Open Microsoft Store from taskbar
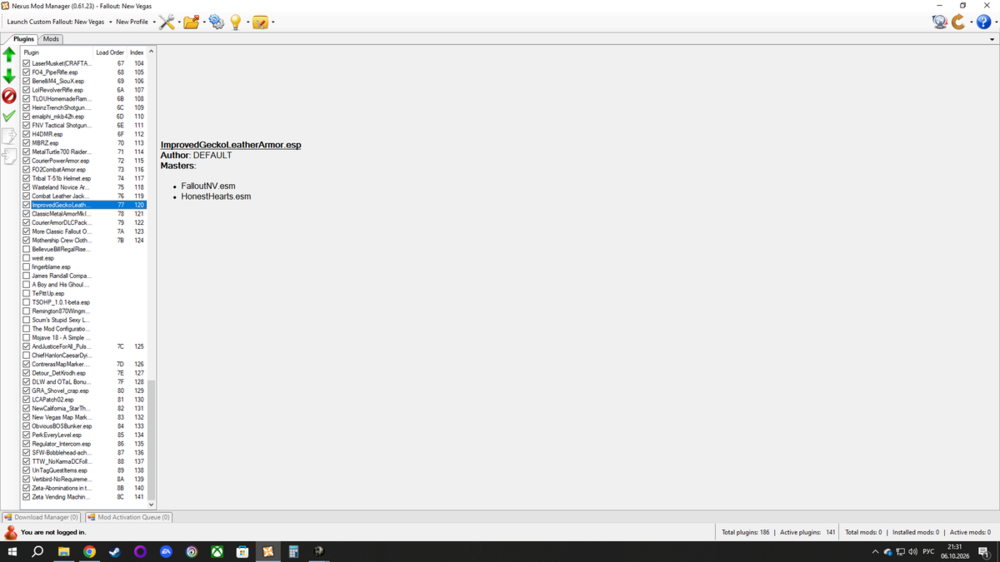Viewport: 1000px width, 562px height. click(x=242, y=552)
